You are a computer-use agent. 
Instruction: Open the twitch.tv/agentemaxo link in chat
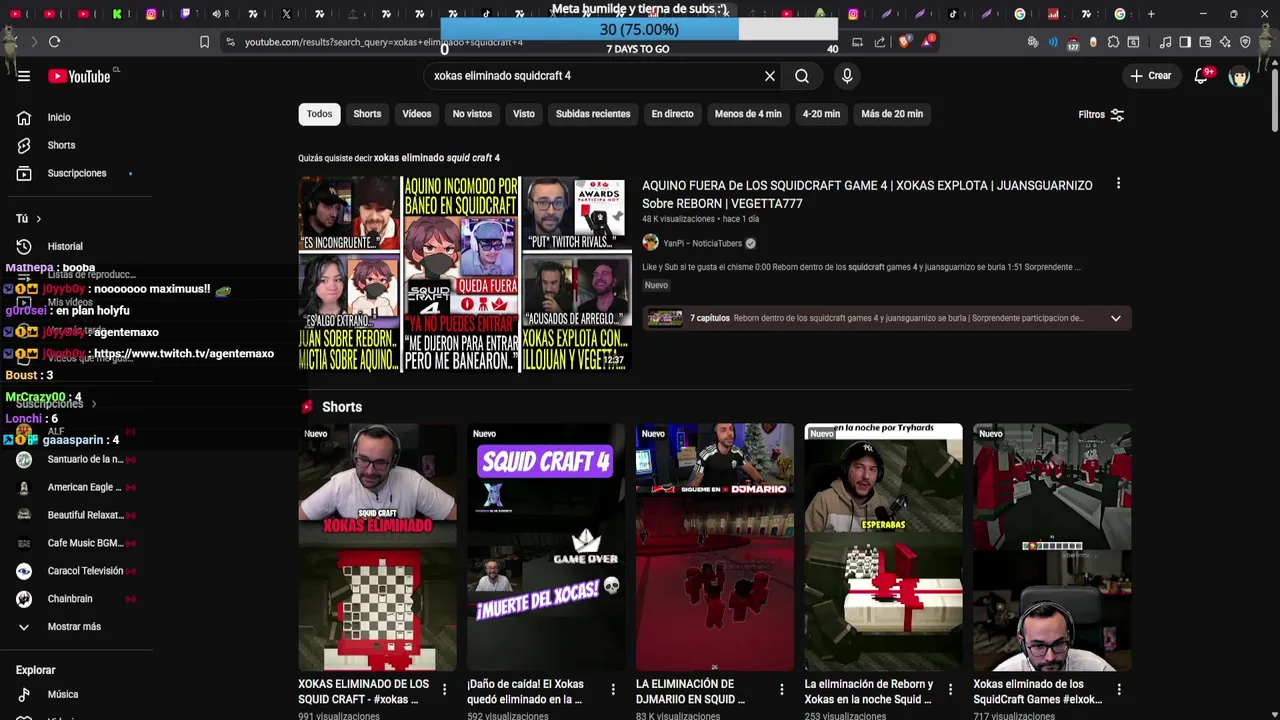183,354
